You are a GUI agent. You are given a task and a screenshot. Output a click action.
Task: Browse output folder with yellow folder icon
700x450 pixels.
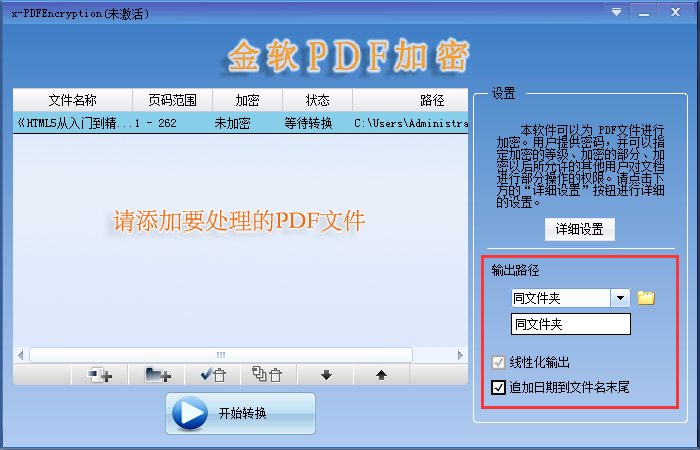click(x=646, y=298)
